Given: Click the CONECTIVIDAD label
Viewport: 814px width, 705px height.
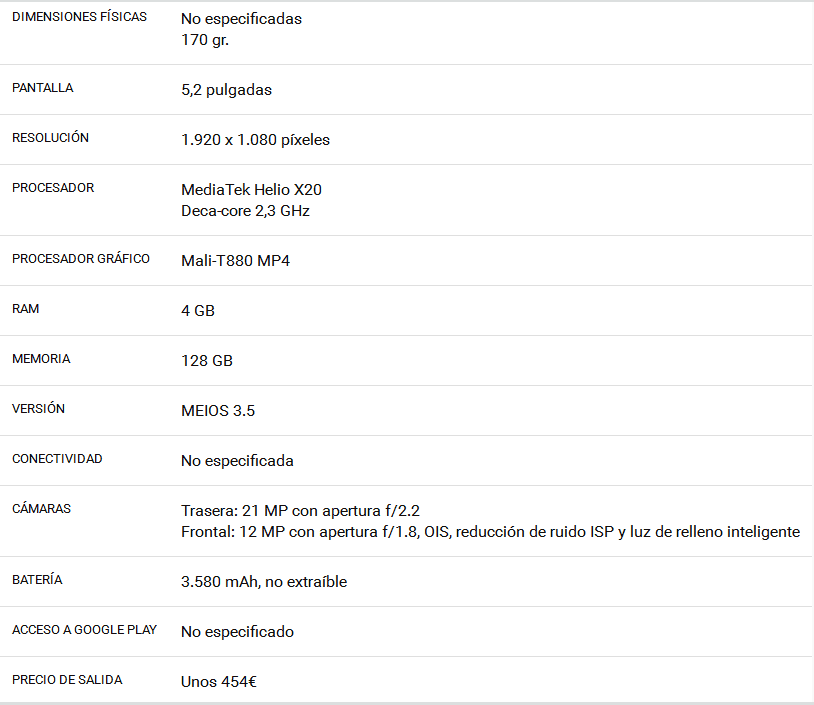Looking at the screenshot, I should [57, 459].
